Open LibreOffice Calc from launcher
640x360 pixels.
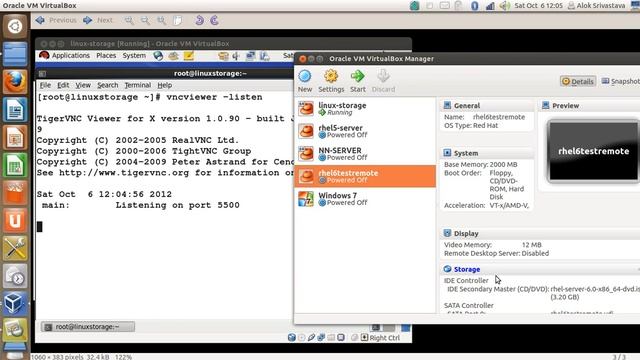point(15,165)
